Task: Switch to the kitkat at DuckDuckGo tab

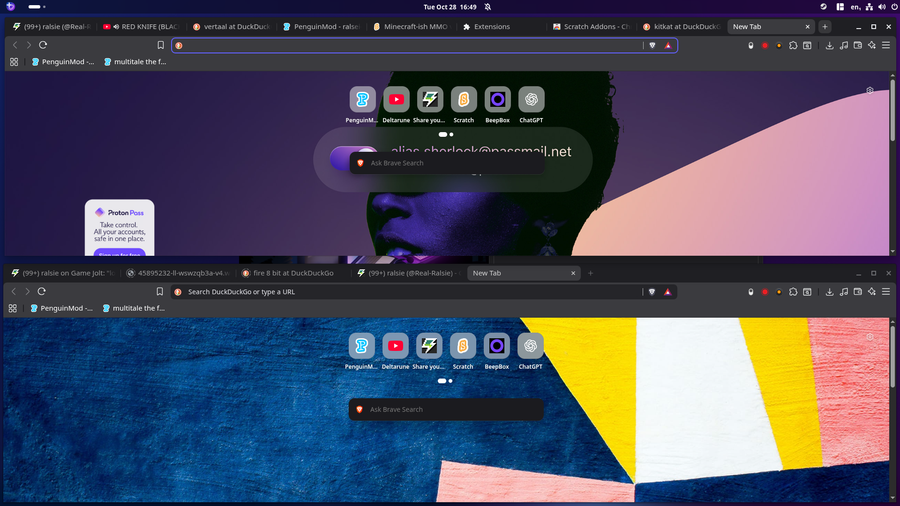Action: pyautogui.click(x=681, y=26)
